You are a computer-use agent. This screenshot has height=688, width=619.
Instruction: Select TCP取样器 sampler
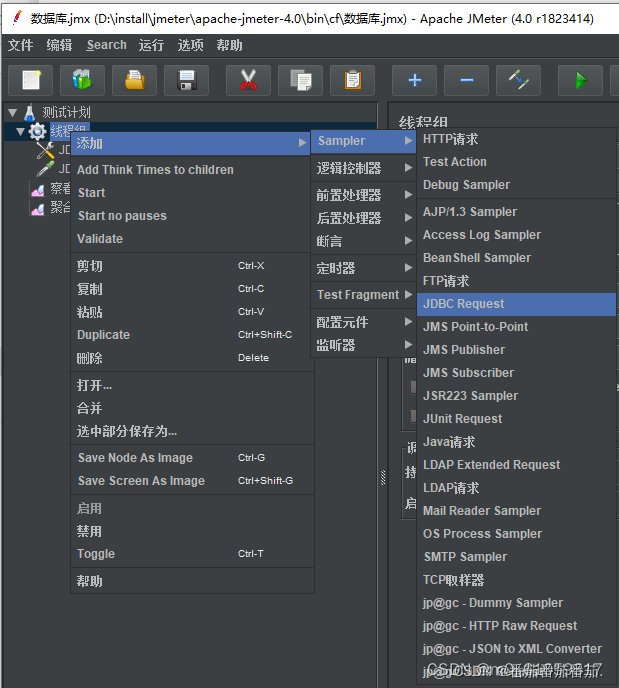pyautogui.click(x=516, y=580)
